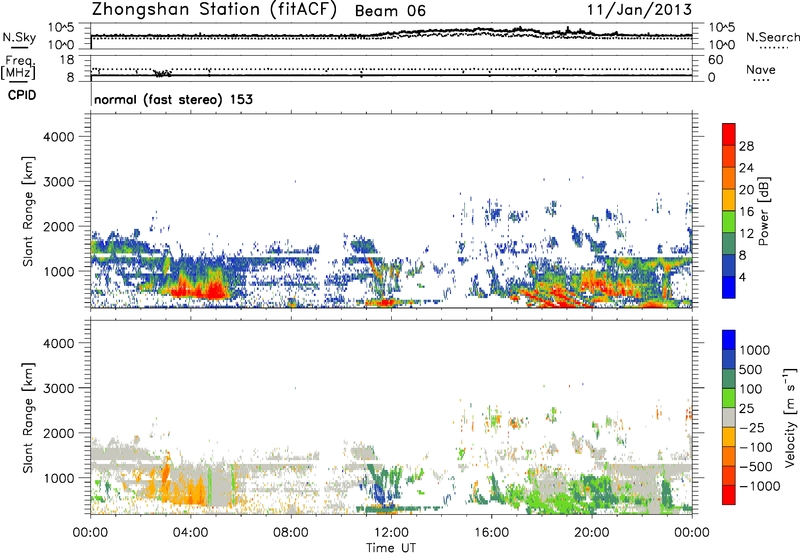
Task: Click the 'Freq. [MHz]' label
Action: (18, 68)
